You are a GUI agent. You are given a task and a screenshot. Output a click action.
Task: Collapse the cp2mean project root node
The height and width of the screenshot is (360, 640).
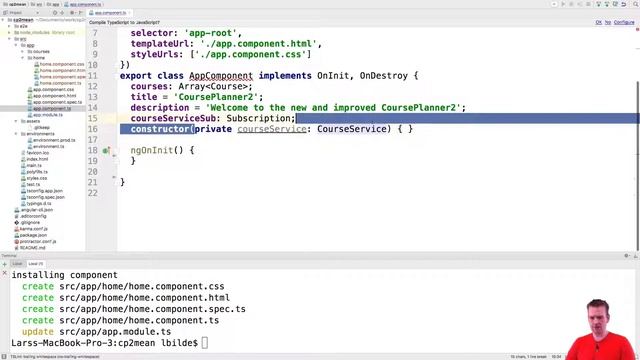tap(3, 20)
